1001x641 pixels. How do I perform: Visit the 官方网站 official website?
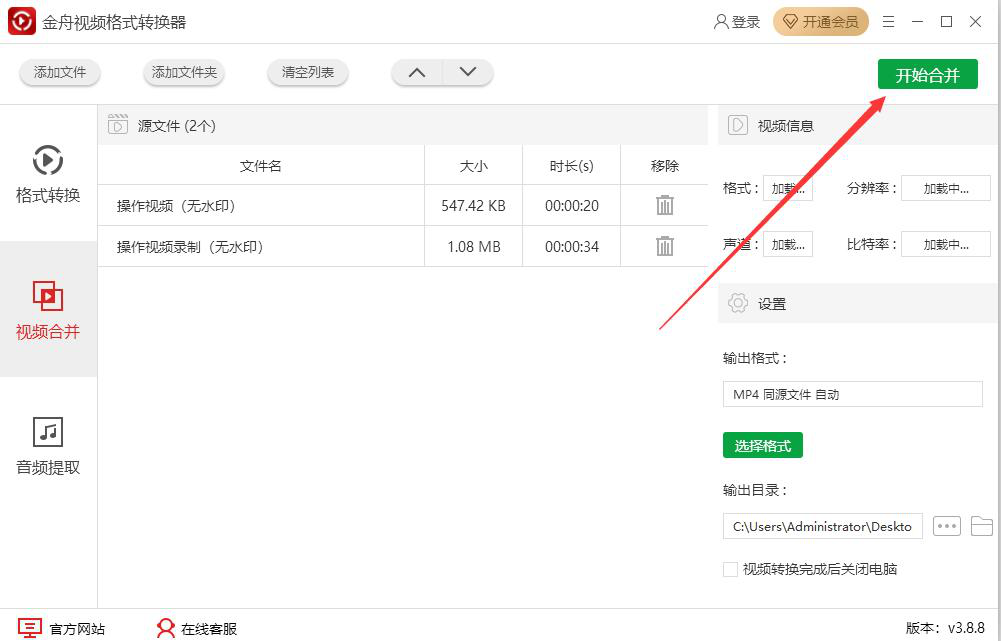pyautogui.click(x=62, y=629)
